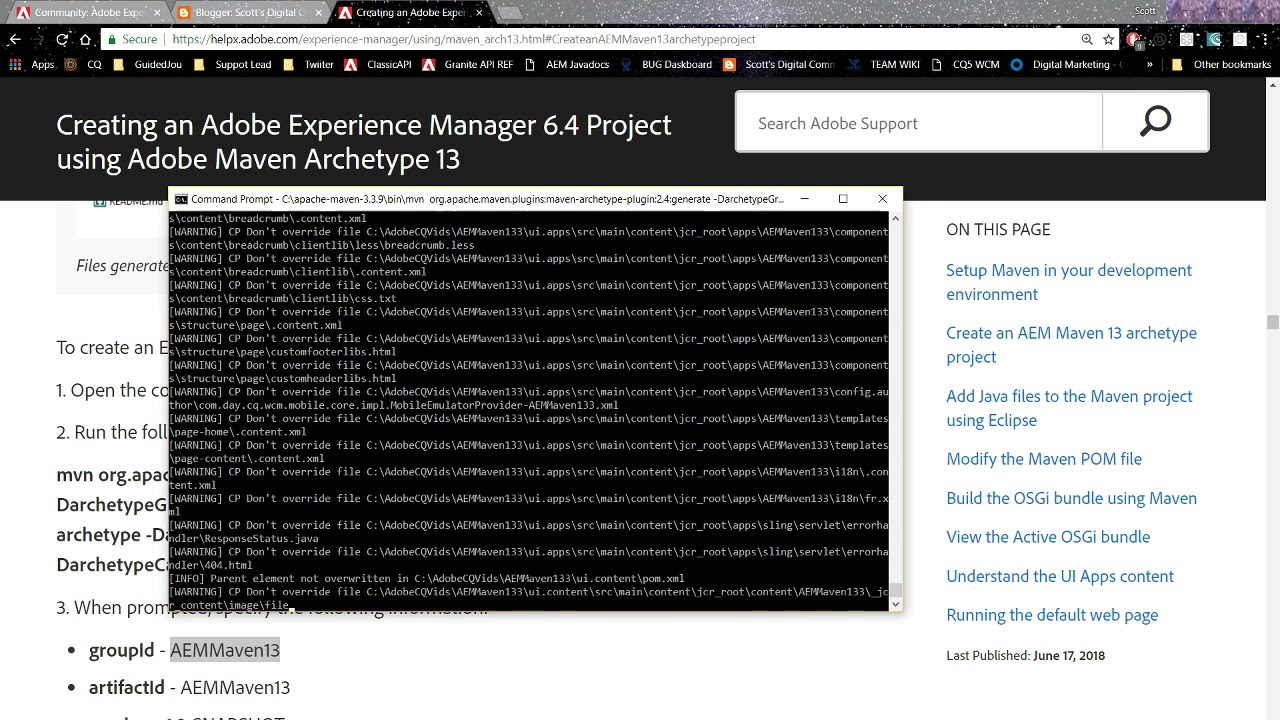Open Scott's Digital Comm bookmark
Image resolution: width=1280 pixels, height=720 pixels.
coord(779,64)
